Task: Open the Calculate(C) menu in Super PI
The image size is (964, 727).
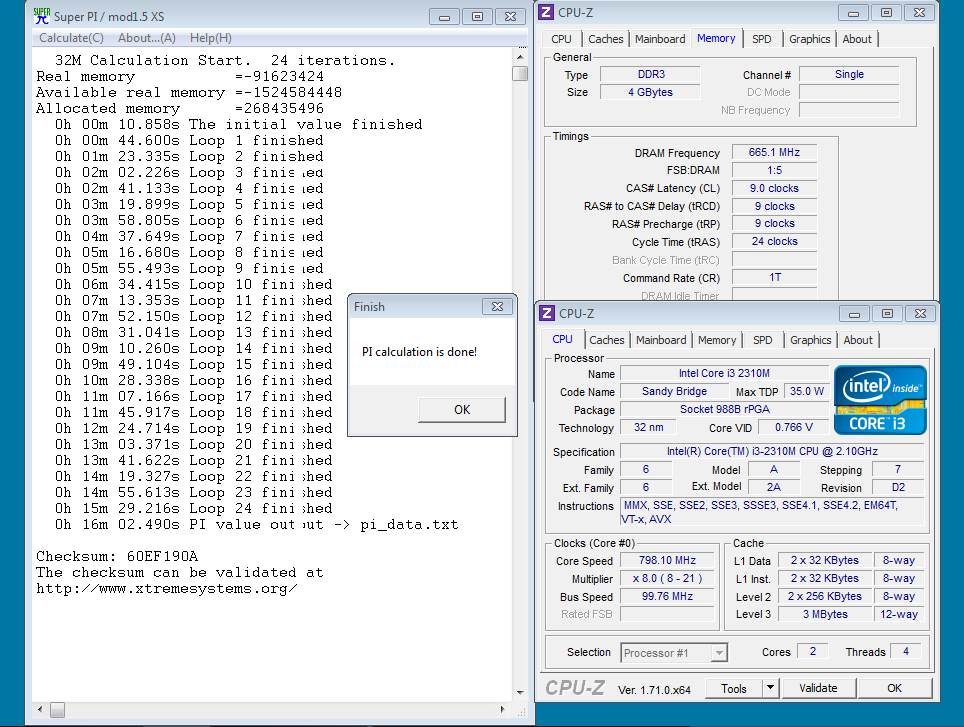Action: [71, 38]
